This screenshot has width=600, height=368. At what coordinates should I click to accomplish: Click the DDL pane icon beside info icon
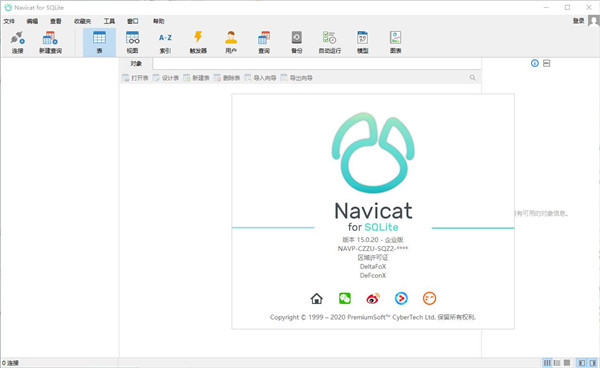[x=546, y=63]
